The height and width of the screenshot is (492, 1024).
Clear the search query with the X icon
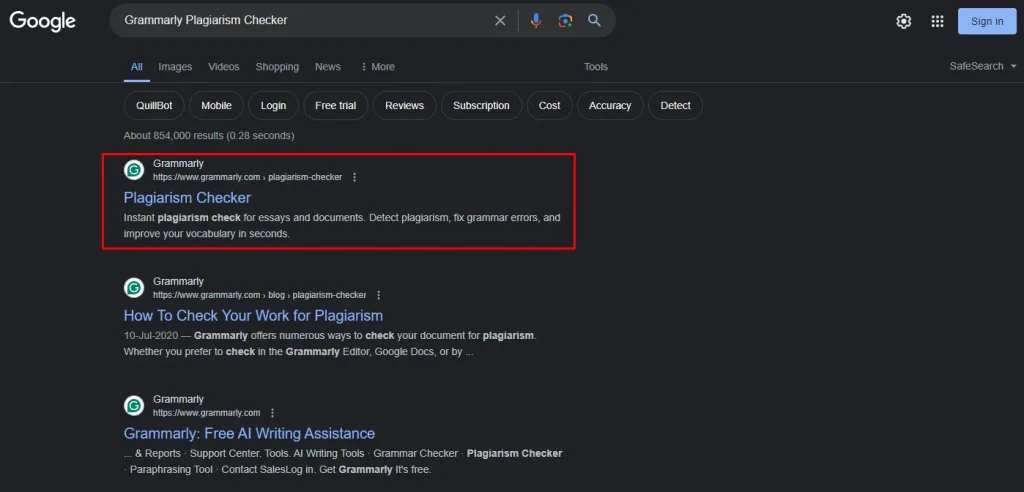coord(500,21)
